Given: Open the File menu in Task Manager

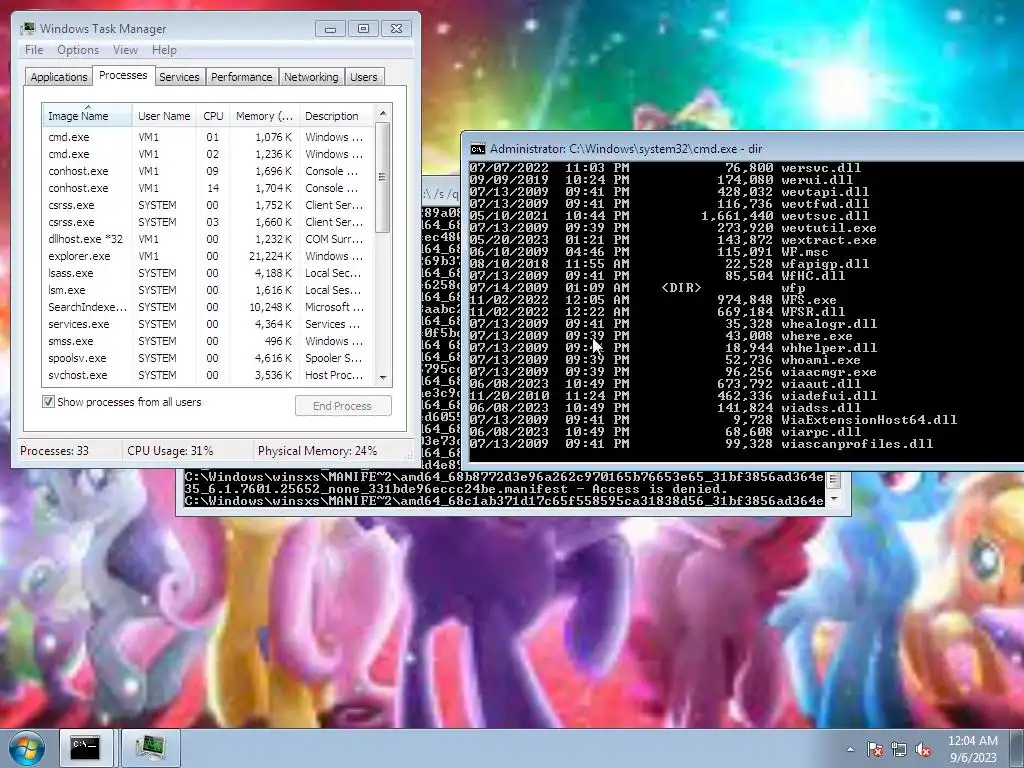Looking at the screenshot, I should tap(34, 50).
